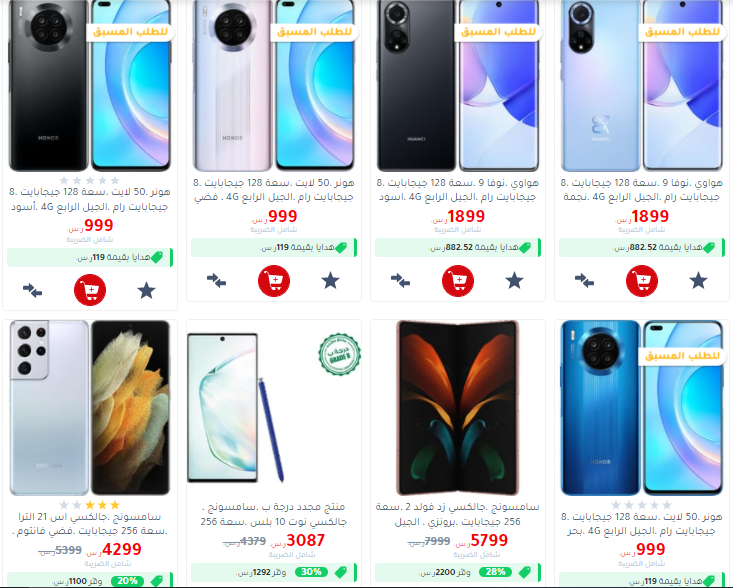This screenshot has height=588, width=733.
Task: Add blue Huawei Nova 9 to cart
Action: 642,280
